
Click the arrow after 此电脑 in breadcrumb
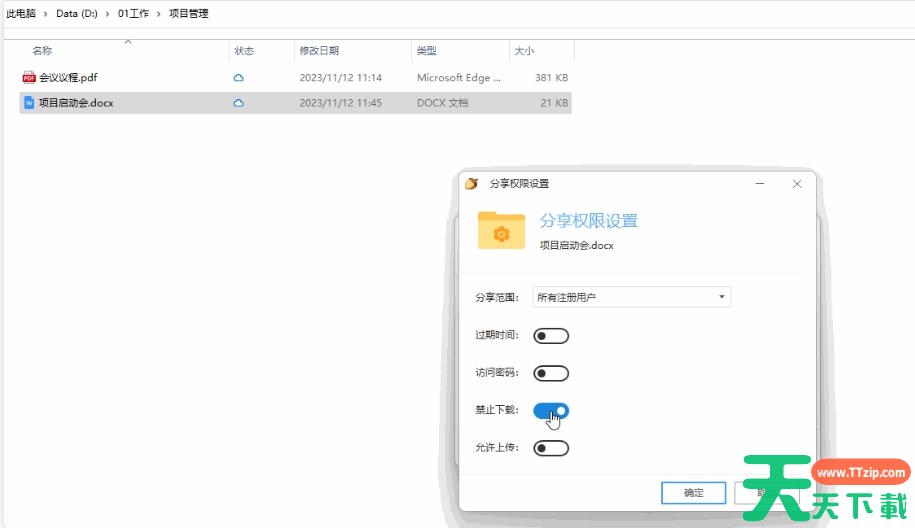(46, 14)
